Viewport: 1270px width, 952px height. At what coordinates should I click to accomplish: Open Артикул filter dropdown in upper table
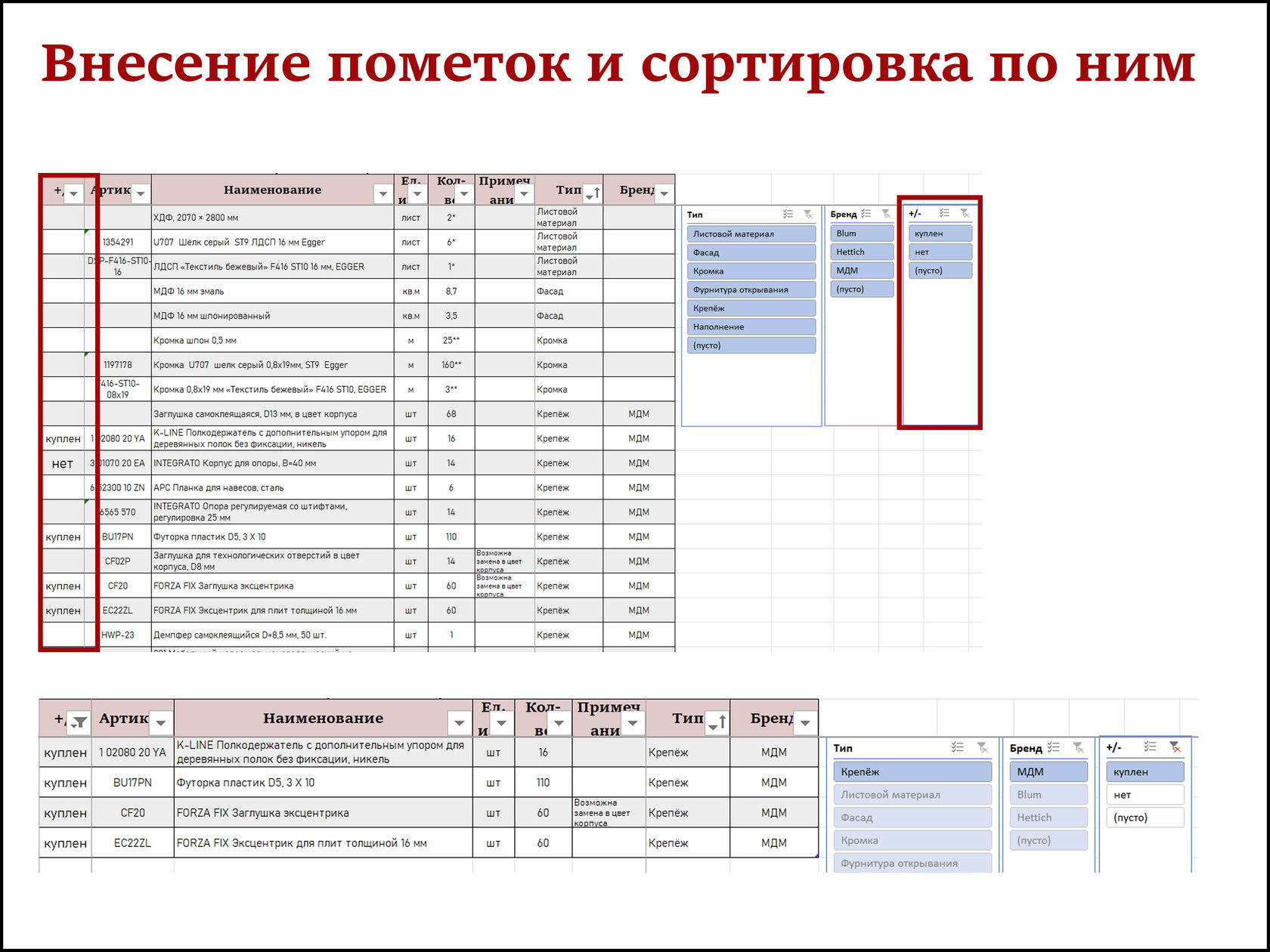tap(141, 193)
